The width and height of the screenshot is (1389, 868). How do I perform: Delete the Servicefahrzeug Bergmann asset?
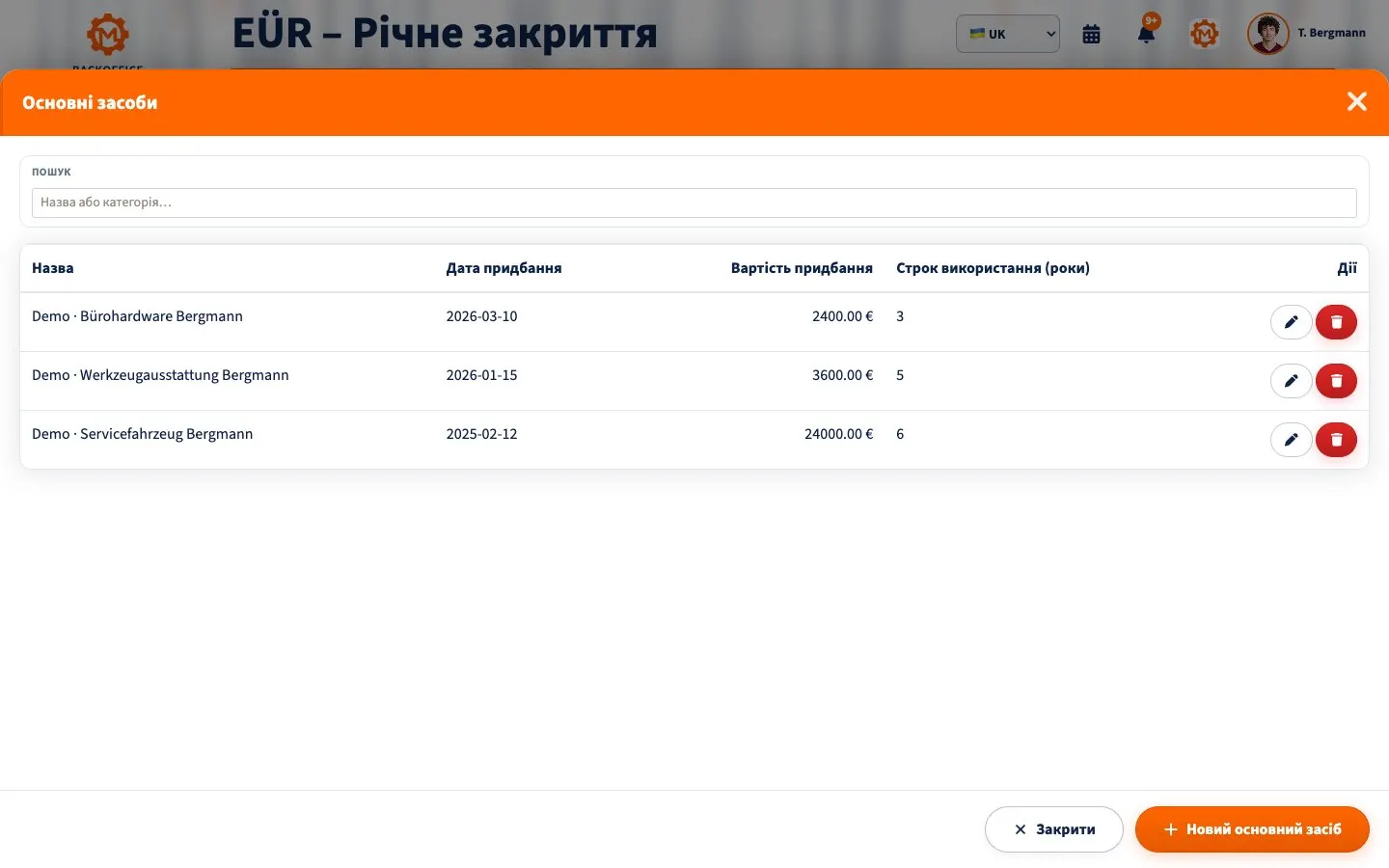click(x=1336, y=440)
